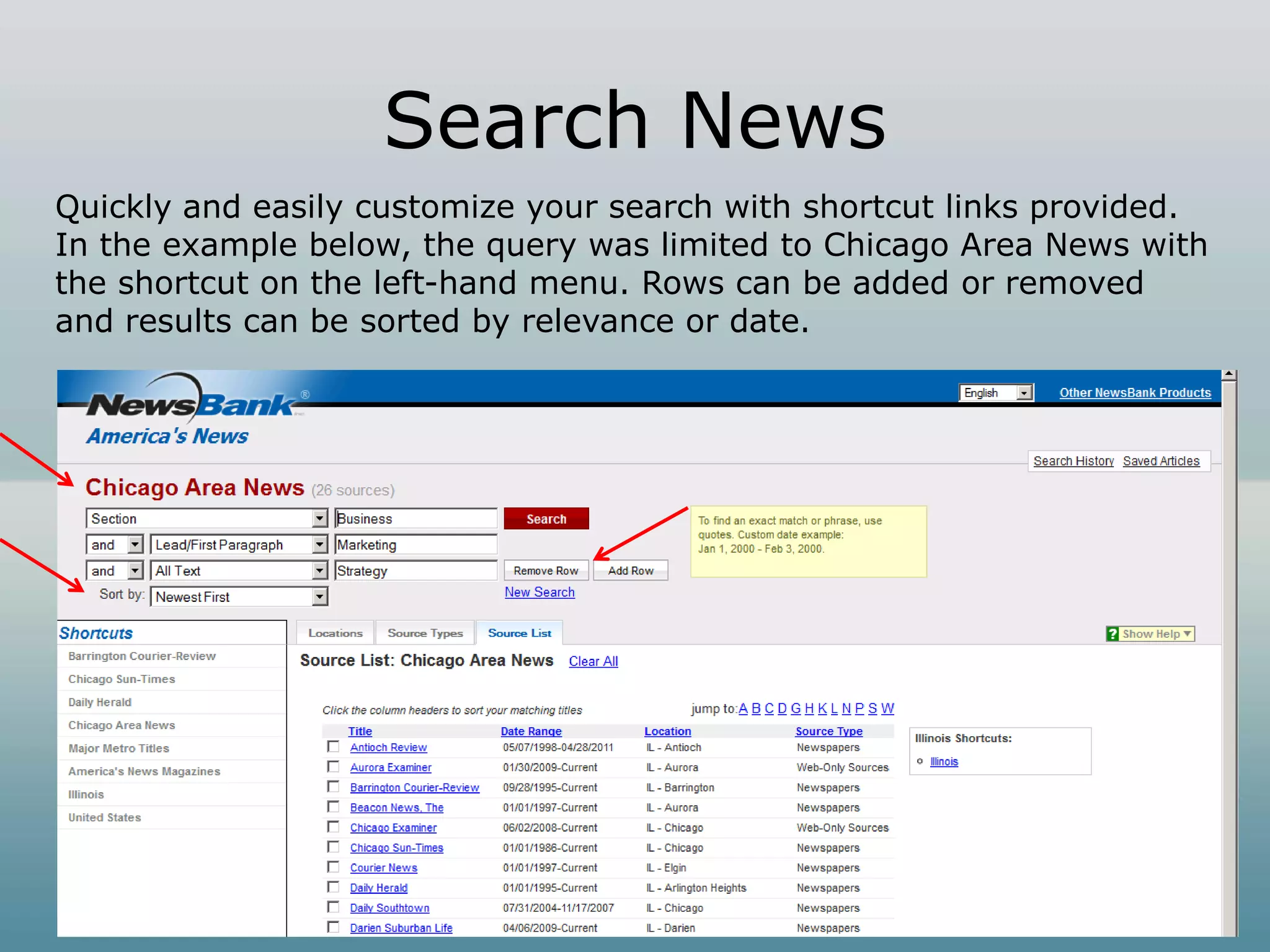Jump to letter C in source list
The width and height of the screenshot is (1270, 952).
pyautogui.click(x=769, y=708)
